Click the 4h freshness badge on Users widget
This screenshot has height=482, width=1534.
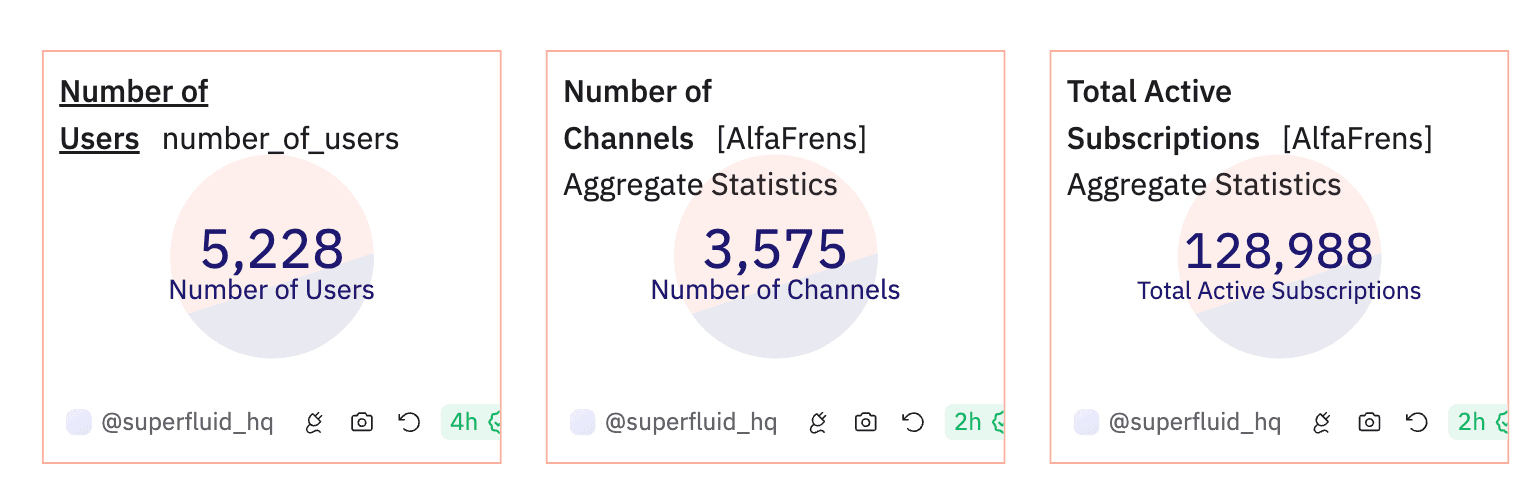point(470,423)
